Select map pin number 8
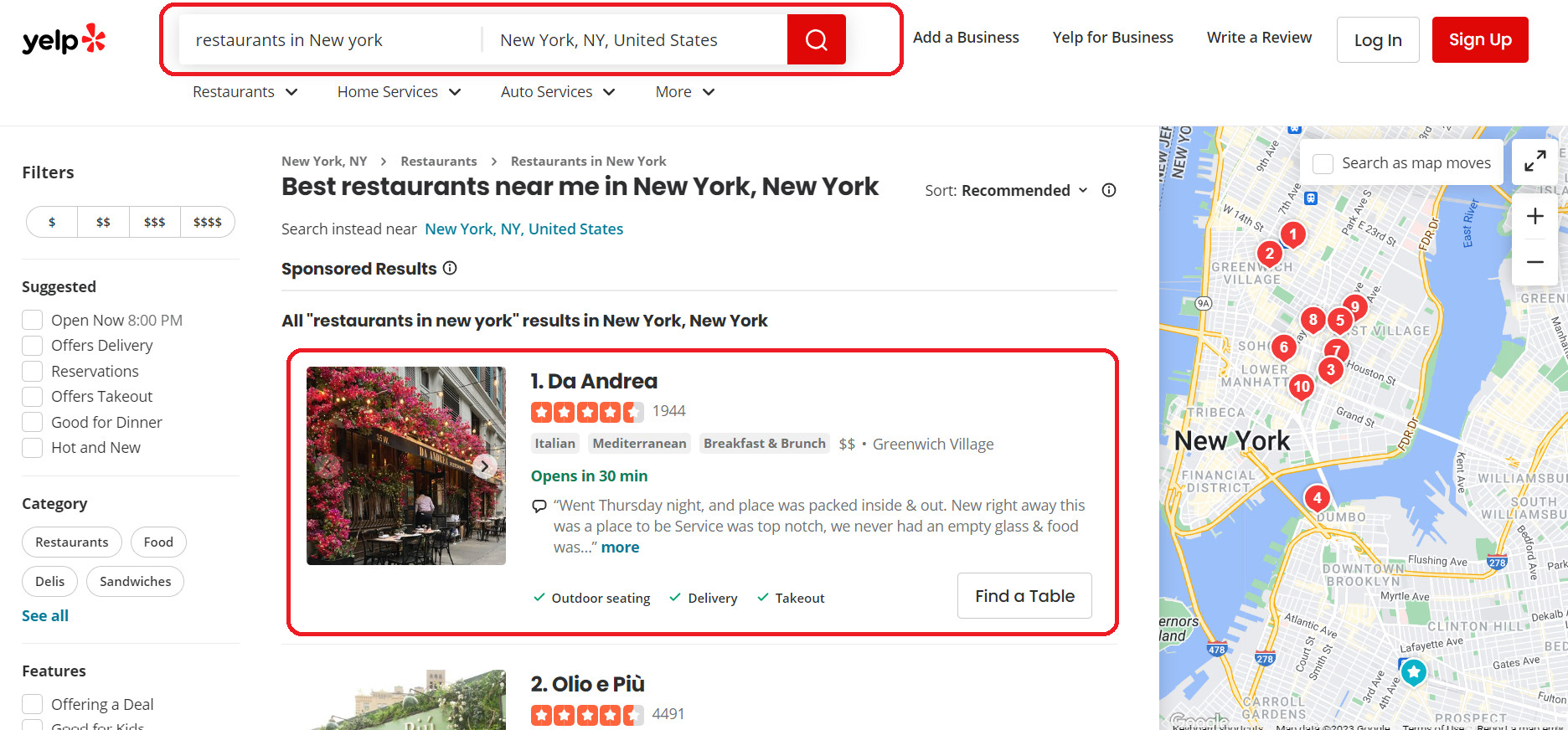1568x730 pixels. click(x=1313, y=319)
